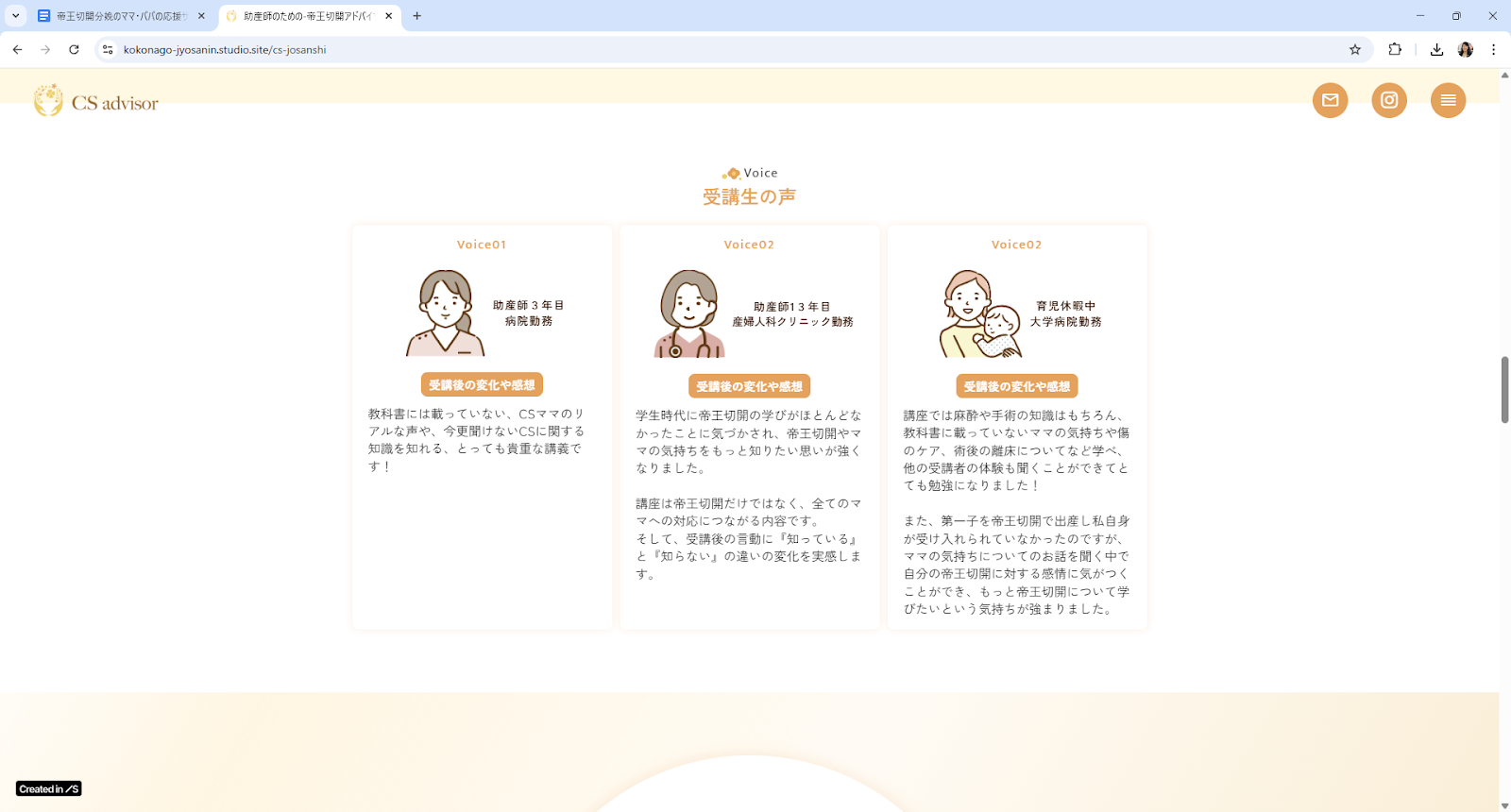Screen dimensions: 1511x812
Task: Click 受講後の変化や感想 label under 育児休暇中 card
Action: (x=1017, y=386)
